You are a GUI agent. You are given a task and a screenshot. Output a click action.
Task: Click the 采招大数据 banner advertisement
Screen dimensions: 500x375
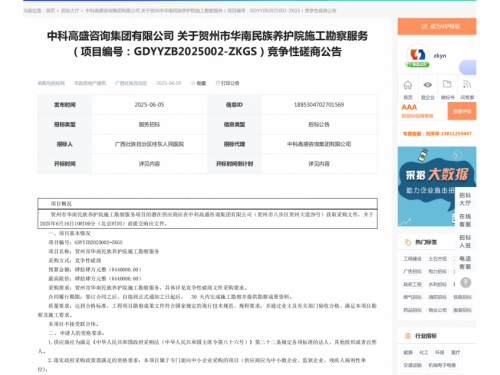click(x=437, y=186)
